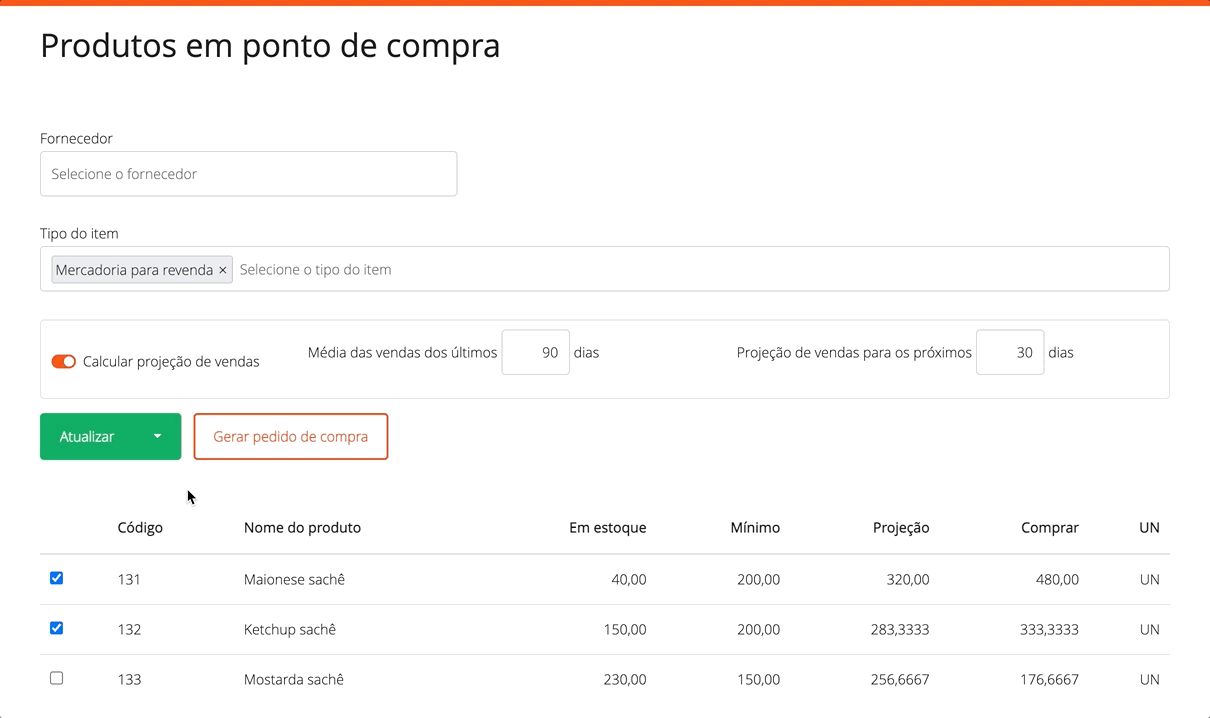Check the Mostarda sachê checkbox
The width and height of the screenshot is (1210, 718).
tap(57, 678)
